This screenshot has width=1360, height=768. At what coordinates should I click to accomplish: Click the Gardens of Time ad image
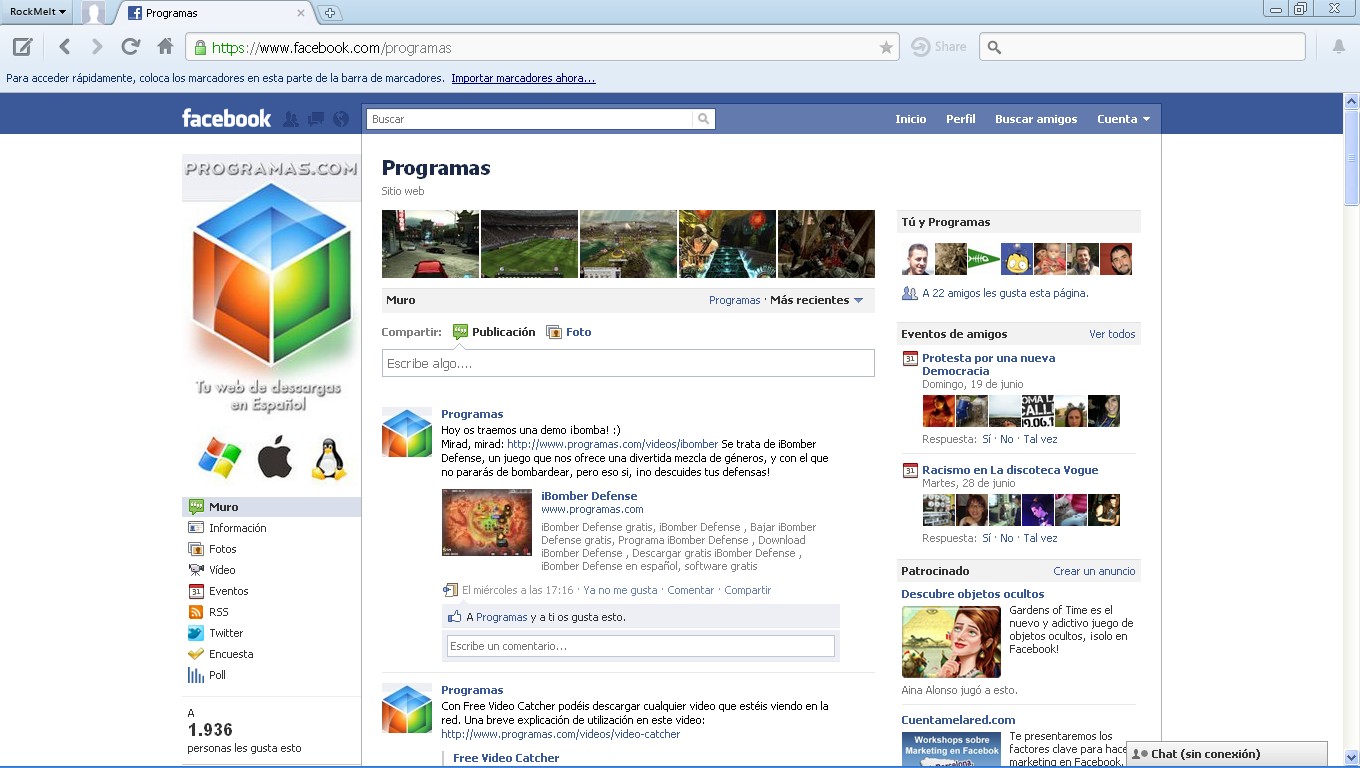[951, 642]
